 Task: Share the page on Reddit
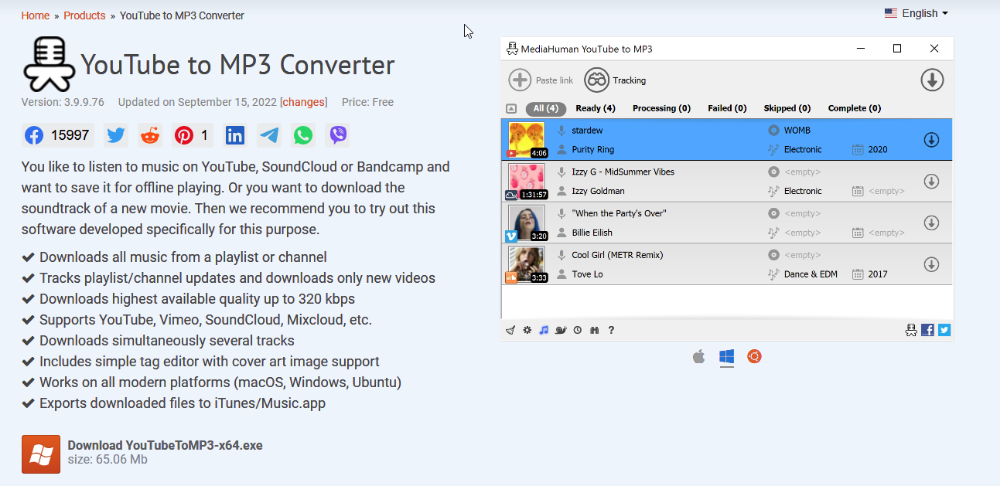coord(150,135)
